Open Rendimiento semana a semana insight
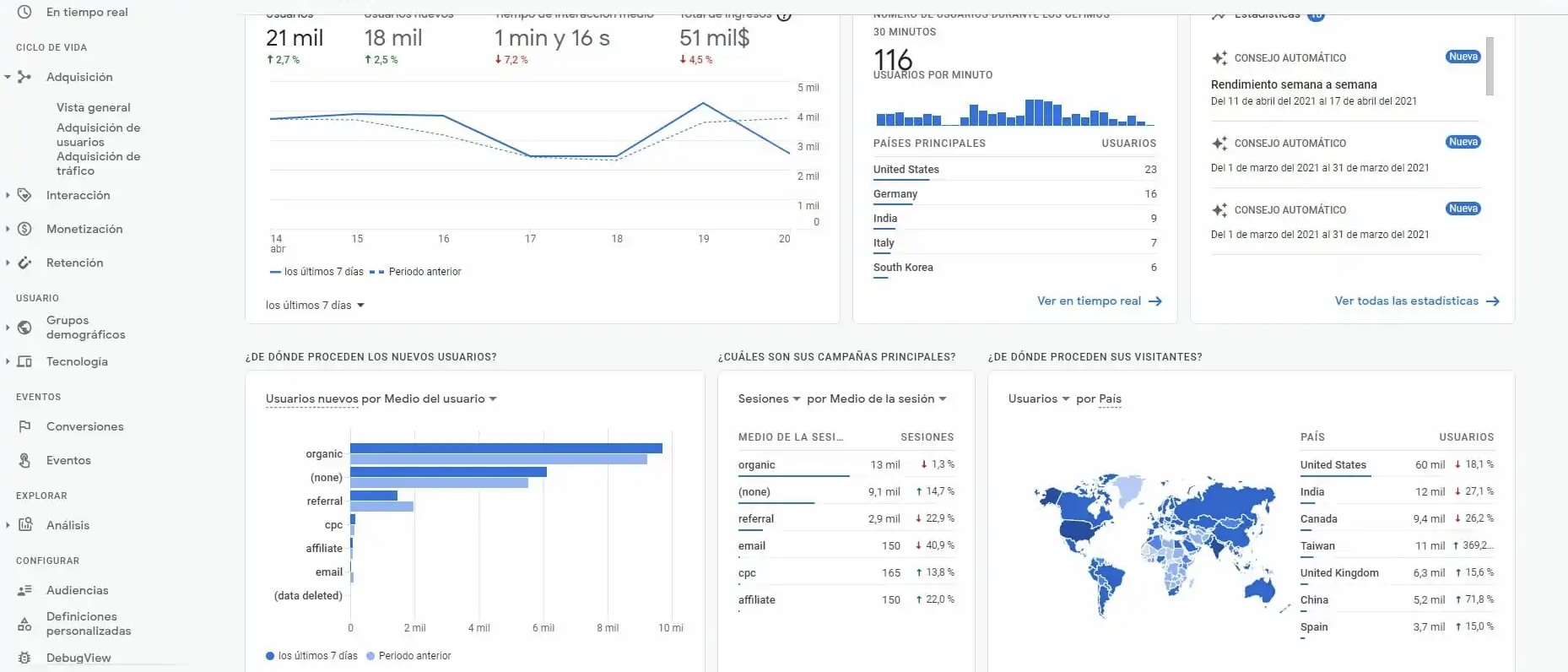 [1294, 84]
